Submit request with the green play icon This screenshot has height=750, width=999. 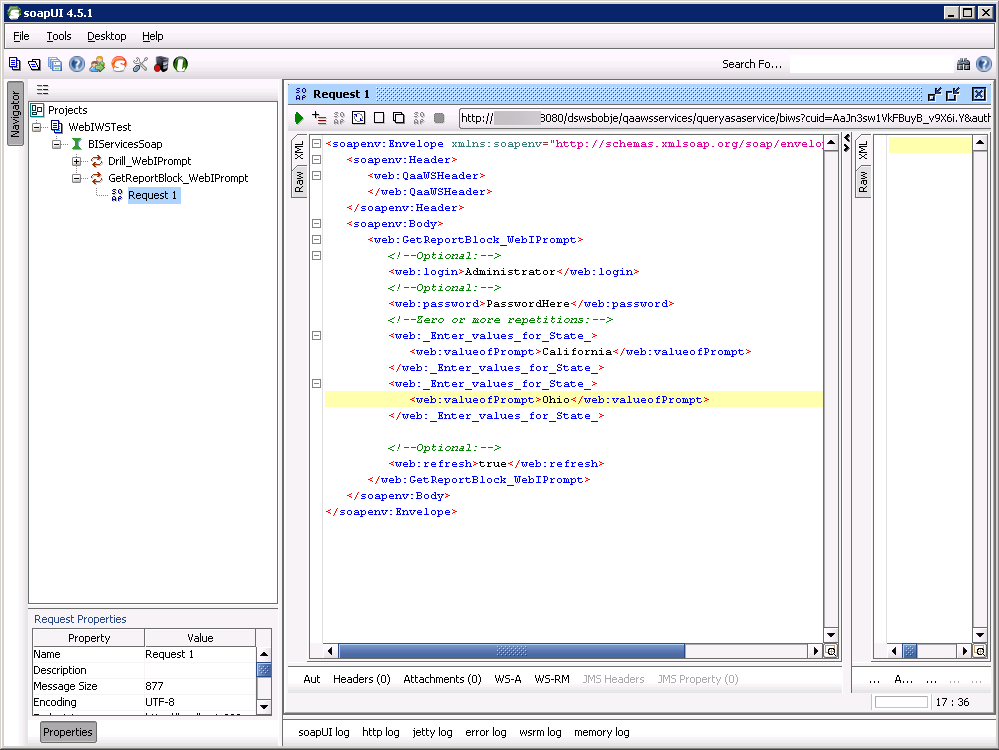[x=299, y=118]
